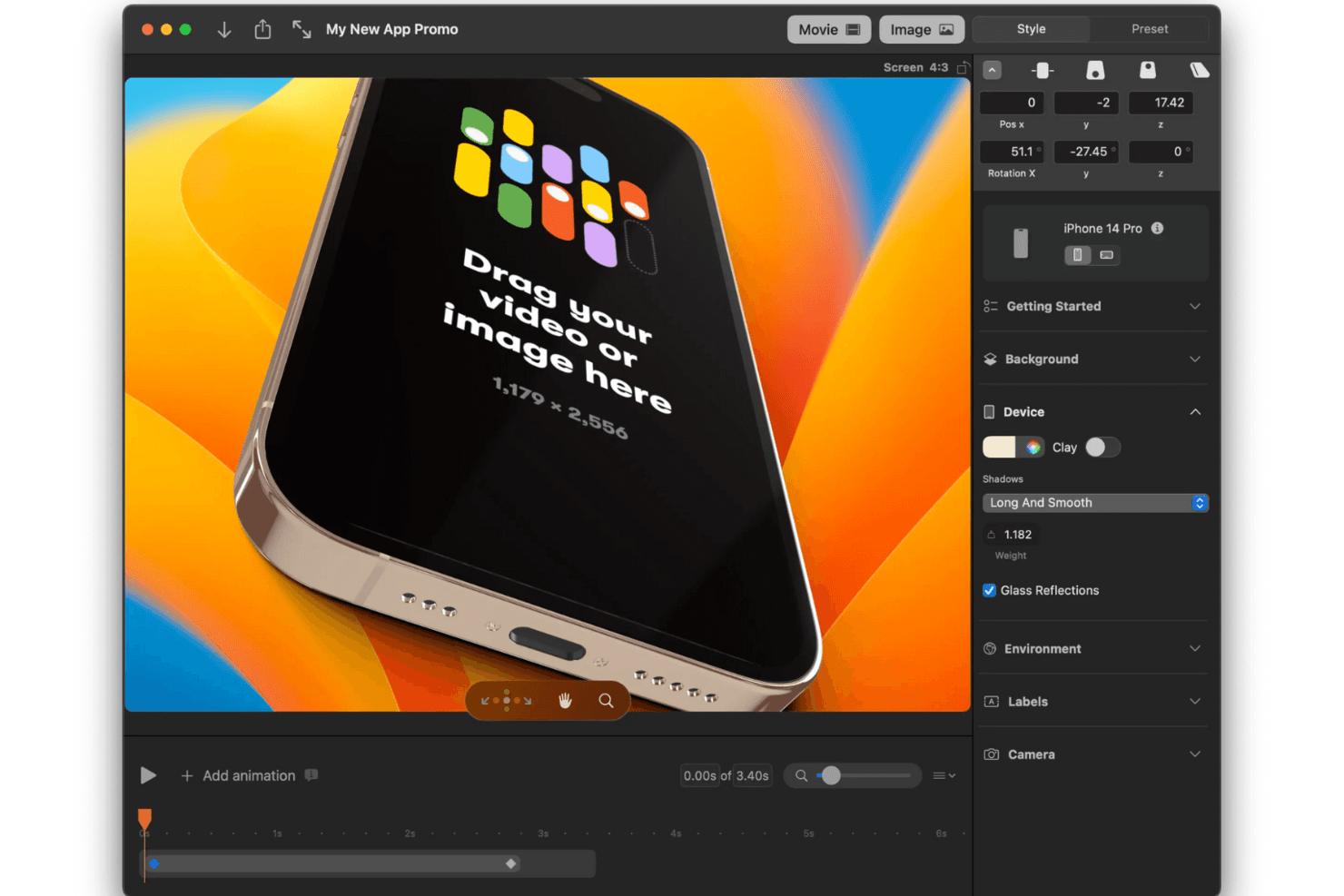The width and height of the screenshot is (1344, 896).
Task: Select the orbit arrows tool in canvas toolbar
Action: pyautogui.click(x=506, y=700)
